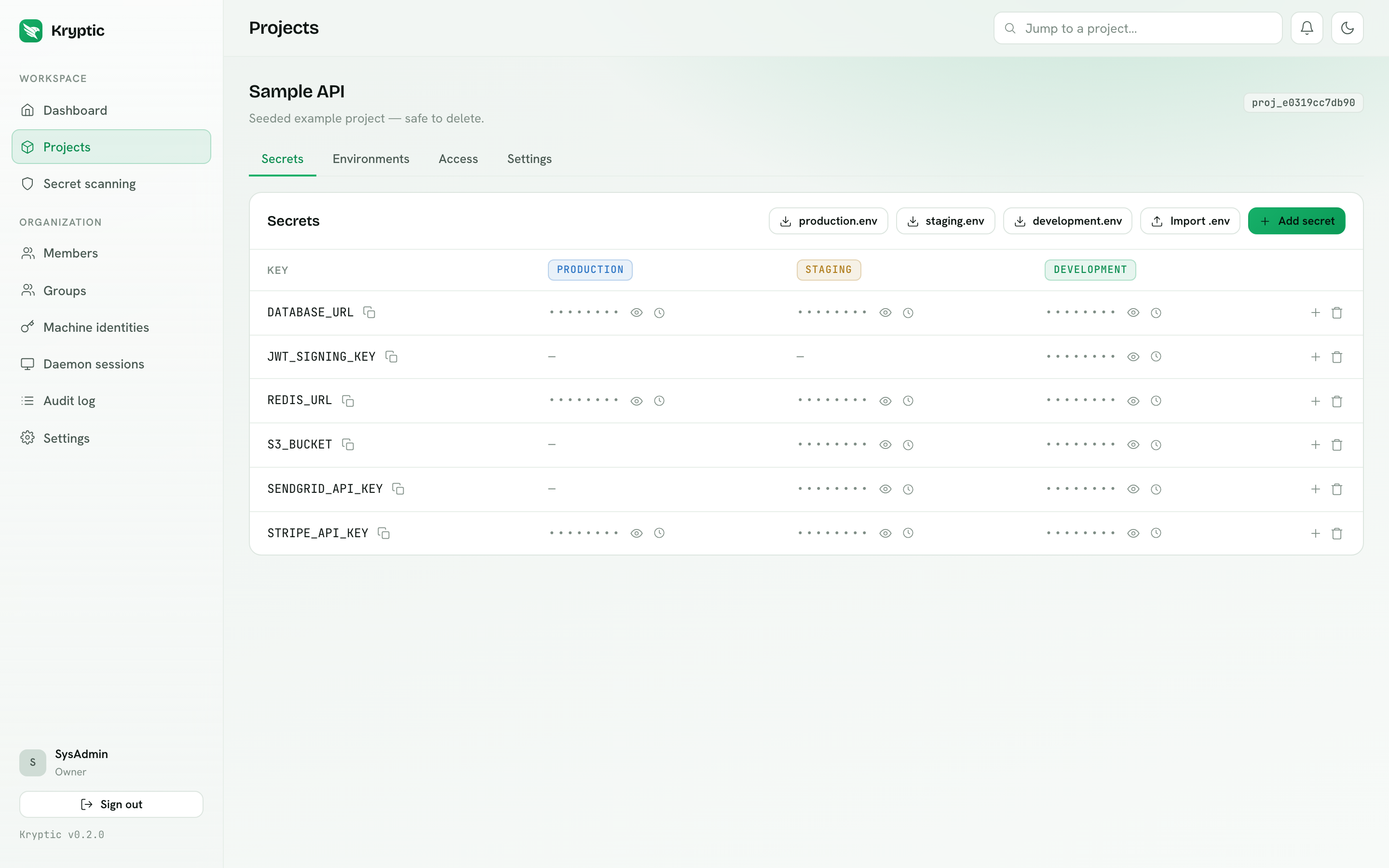
Task: View history of STRIPE_API_KEY production value
Action: pyautogui.click(x=659, y=533)
